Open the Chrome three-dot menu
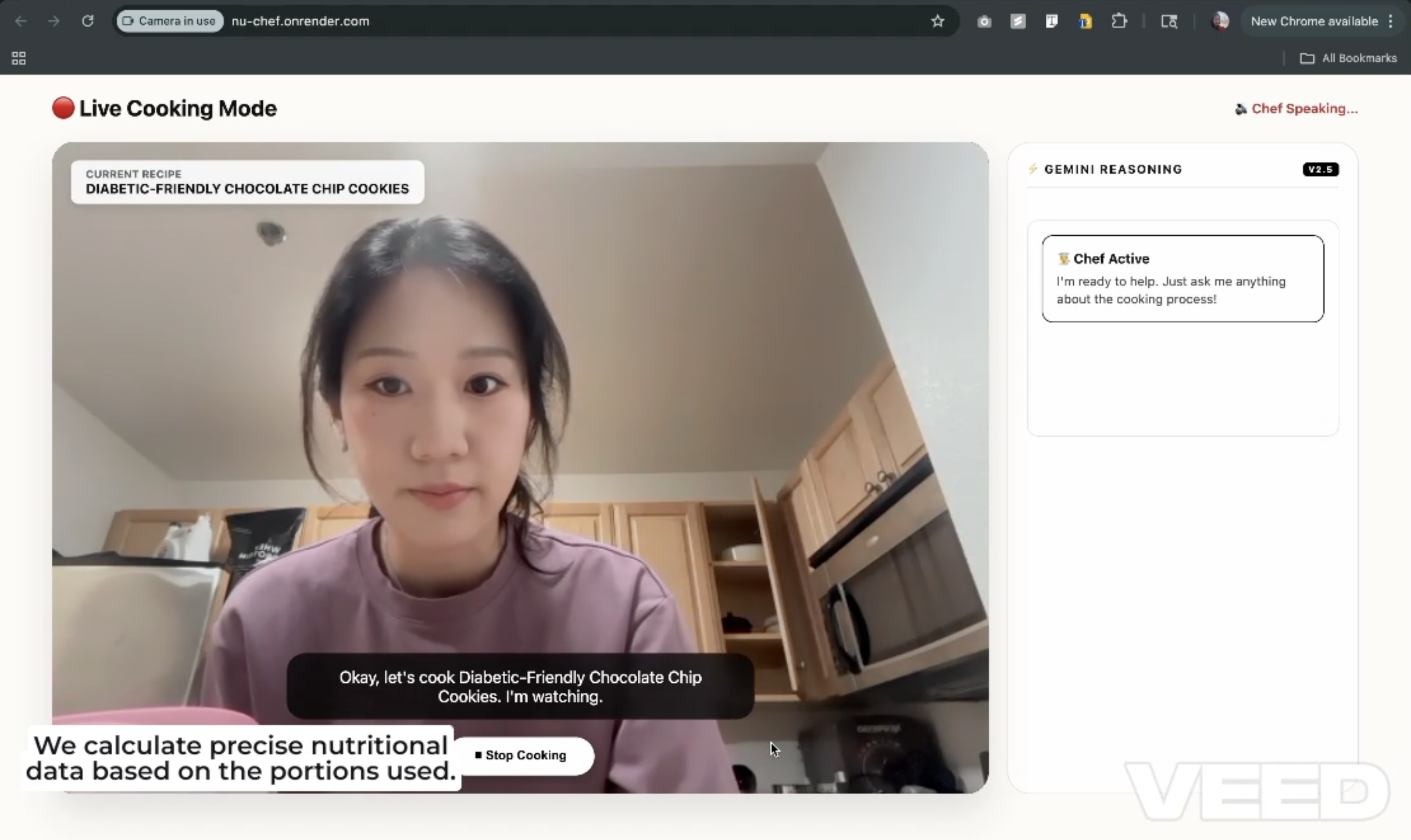1411x840 pixels. (1391, 21)
